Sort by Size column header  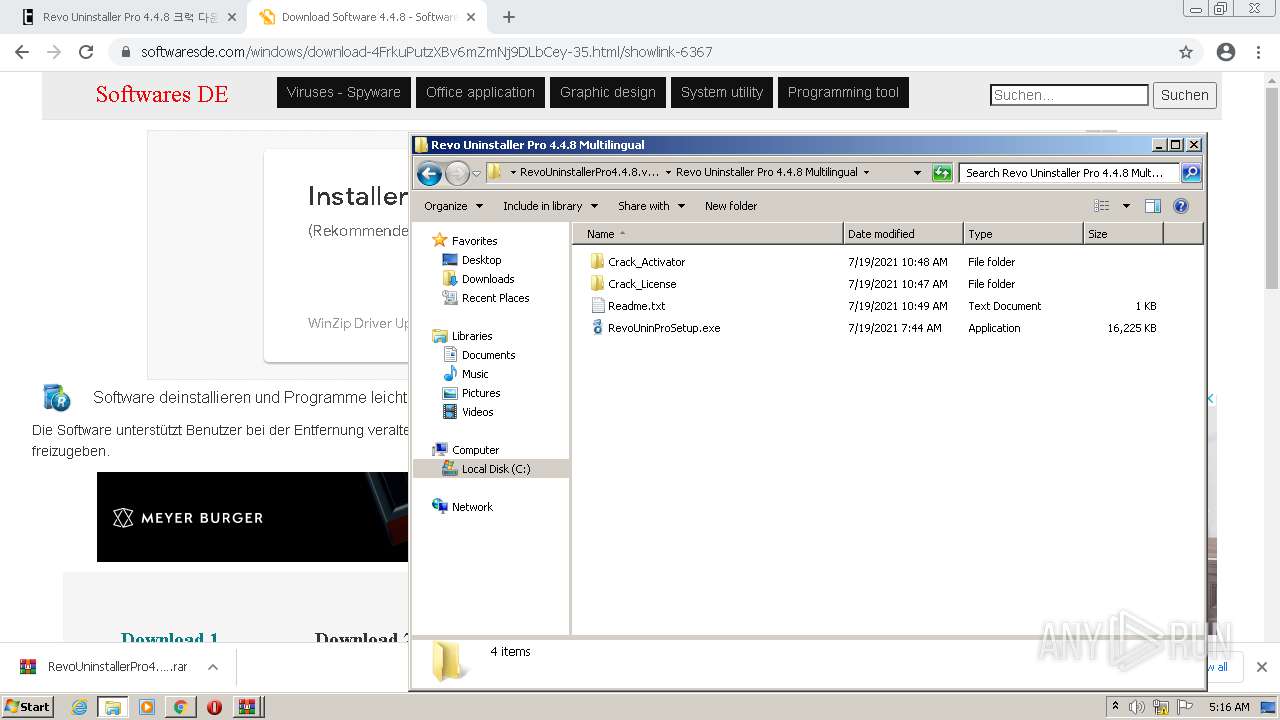(x=1123, y=234)
